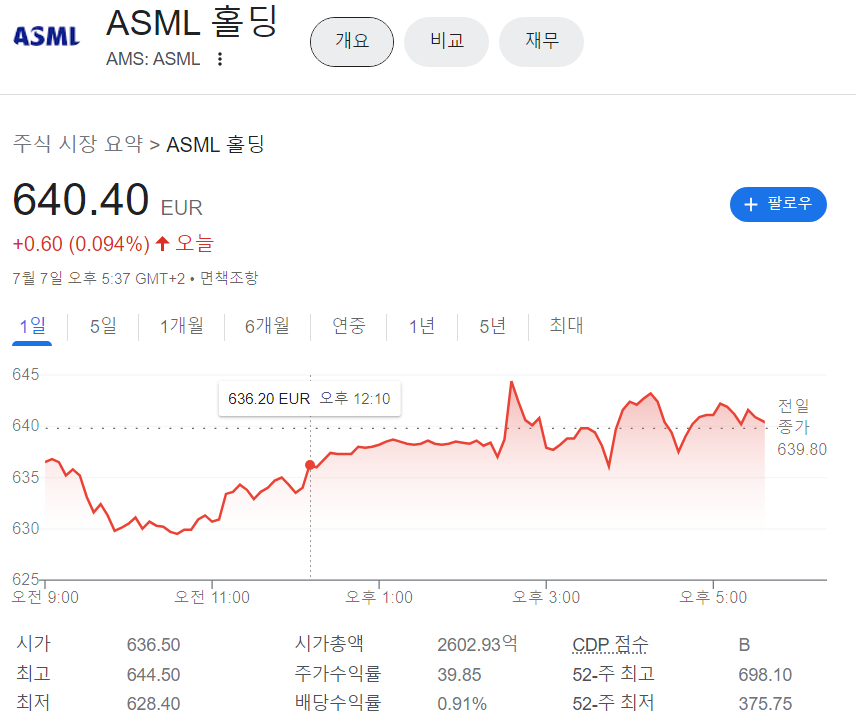Switch to the 비교 compare tab
The height and width of the screenshot is (724, 856).
tap(446, 41)
